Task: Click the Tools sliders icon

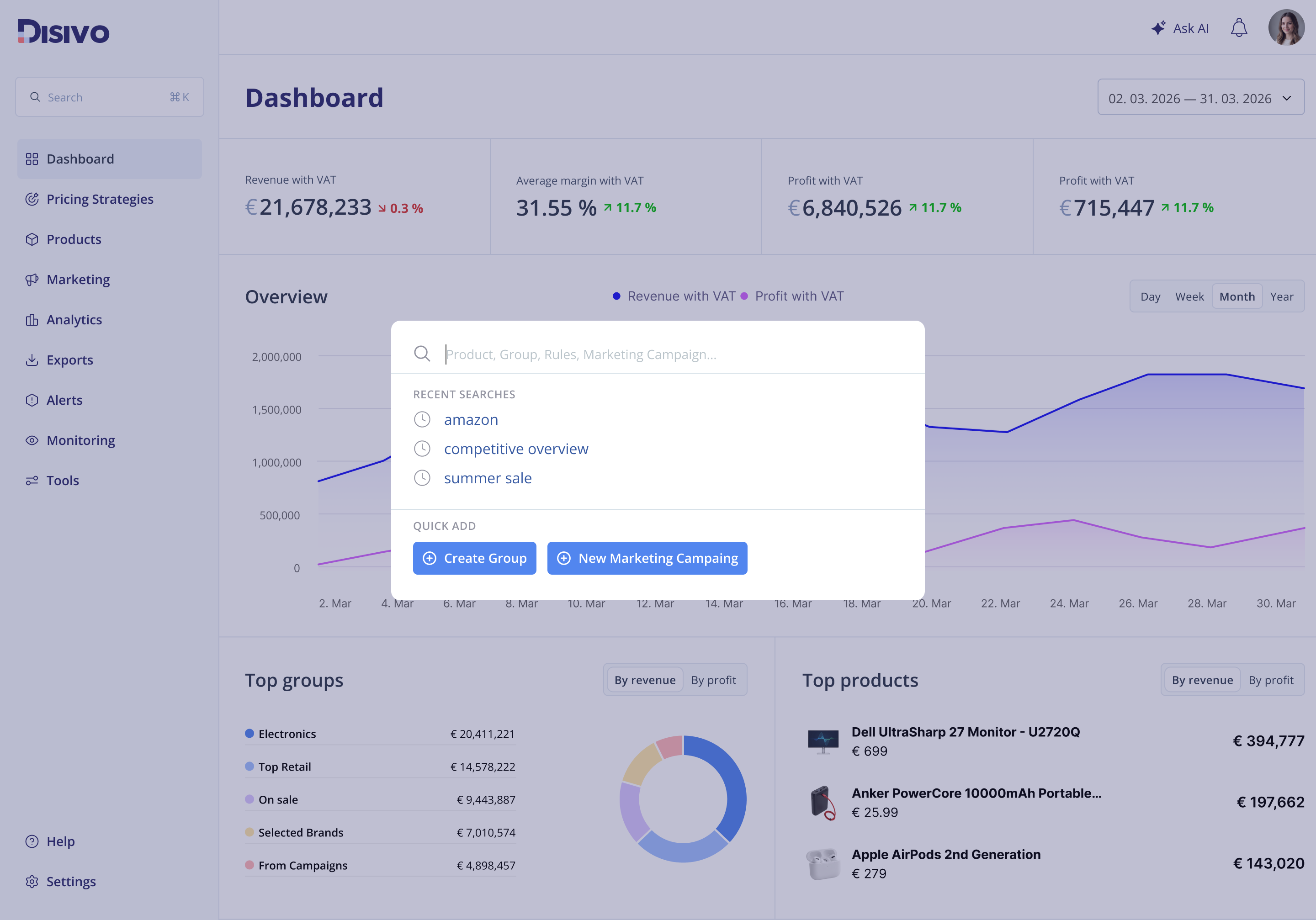Action: 32,480
